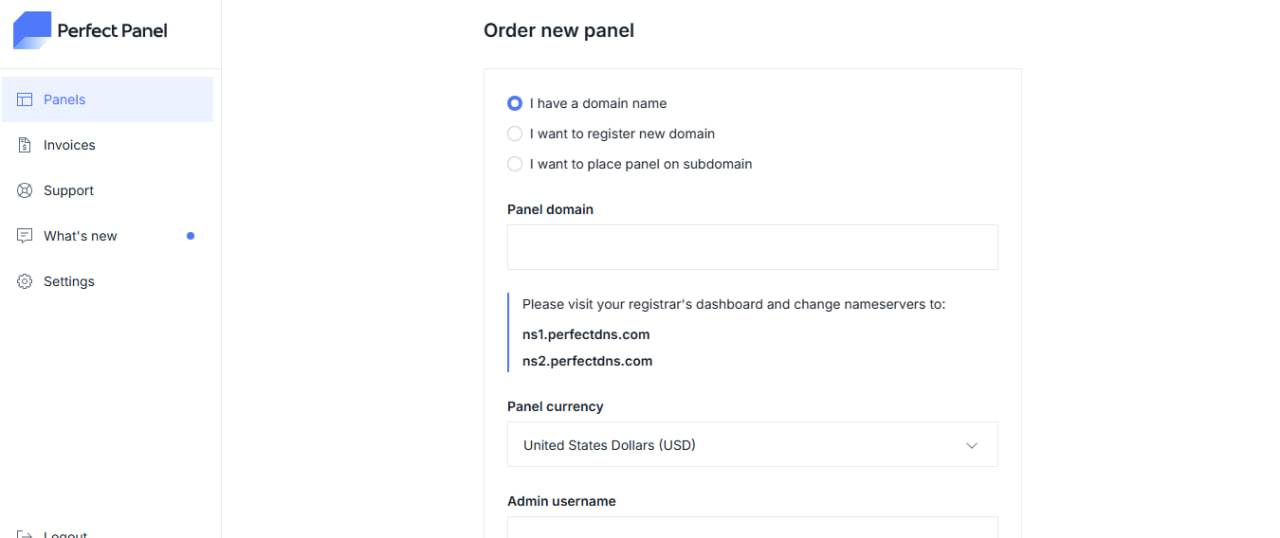Image resolution: width=1280 pixels, height=538 pixels.
Task: Open the Invoices menu item
Action: (69, 145)
